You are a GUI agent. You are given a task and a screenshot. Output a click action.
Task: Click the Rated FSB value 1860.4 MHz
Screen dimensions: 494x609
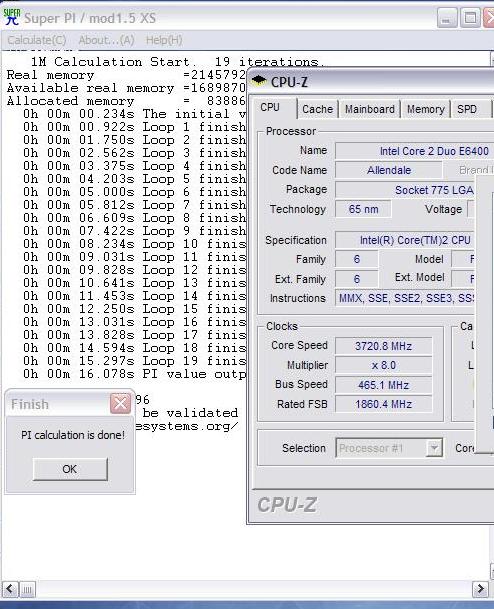[x=383, y=404]
